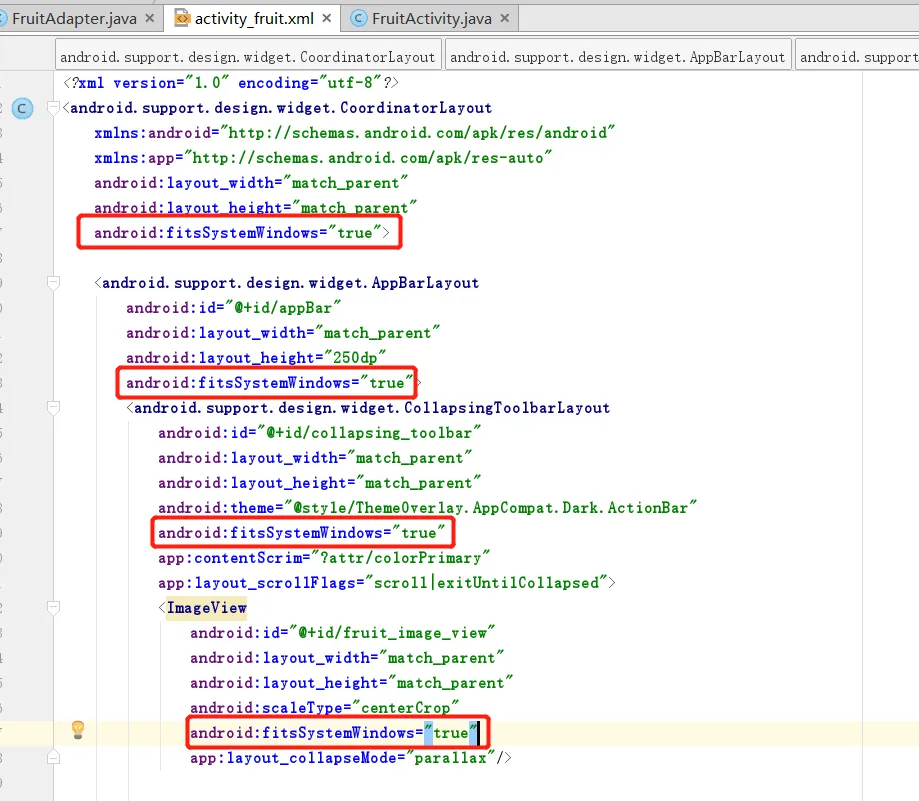Close the activity_fruit.xml tab
The image size is (919, 801).
(327, 18)
